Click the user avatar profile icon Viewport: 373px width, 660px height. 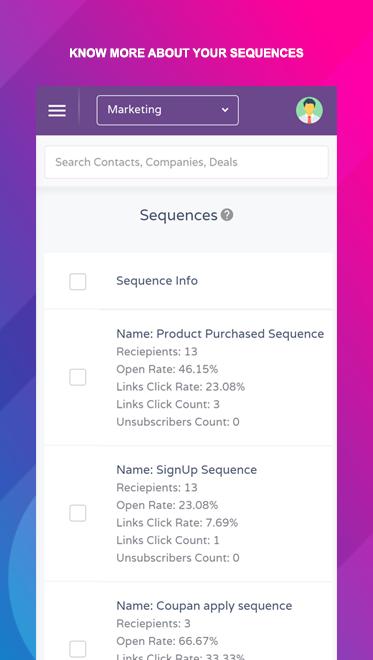click(x=309, y=110)
